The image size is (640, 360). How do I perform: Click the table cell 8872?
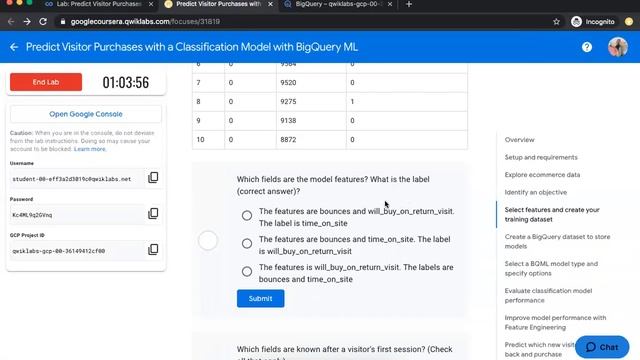click(311, 140)
